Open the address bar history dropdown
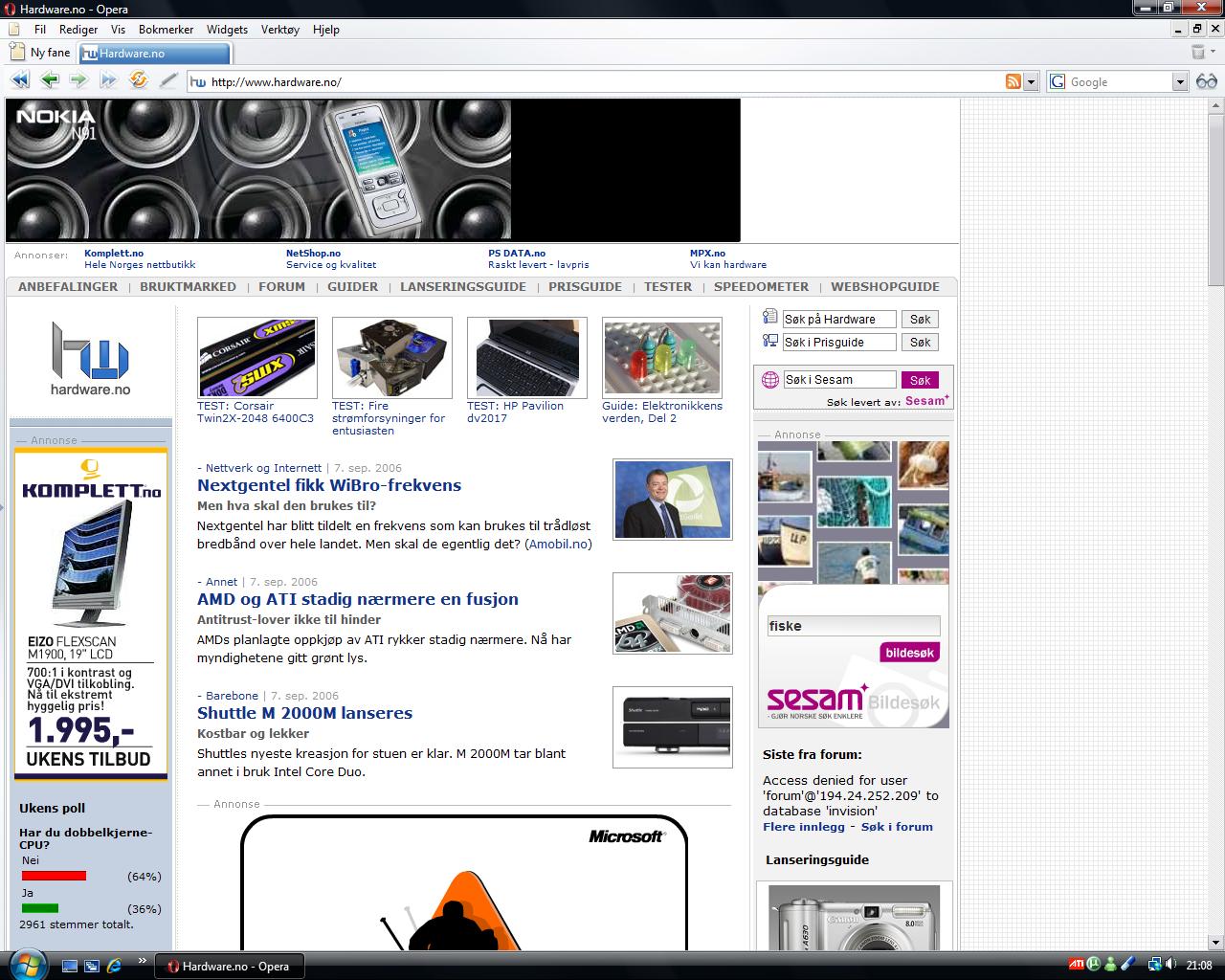1225x980 pixels. tap(1031, 82)
